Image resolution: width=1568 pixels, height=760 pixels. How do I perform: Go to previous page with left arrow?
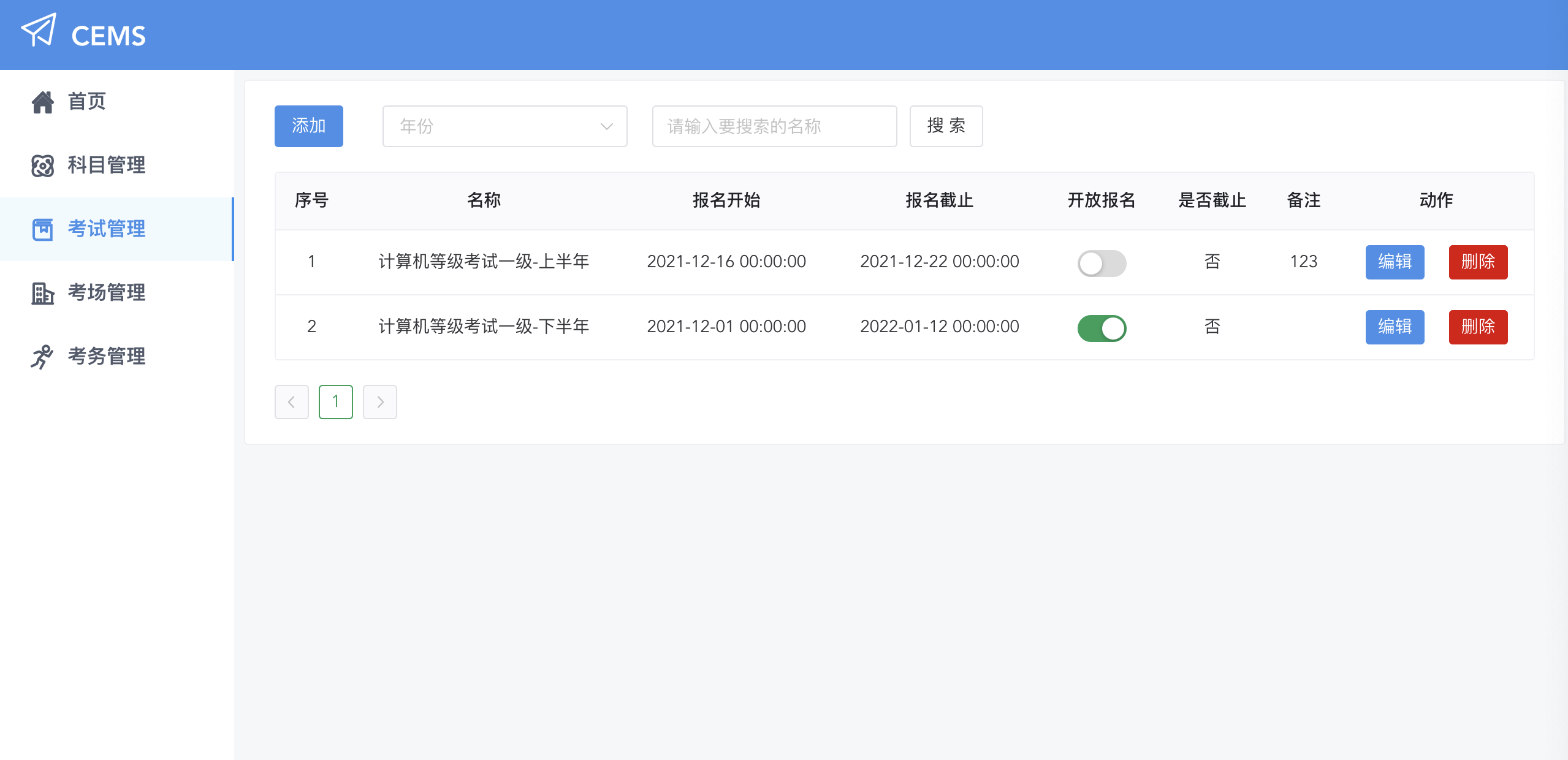point(292,401)
